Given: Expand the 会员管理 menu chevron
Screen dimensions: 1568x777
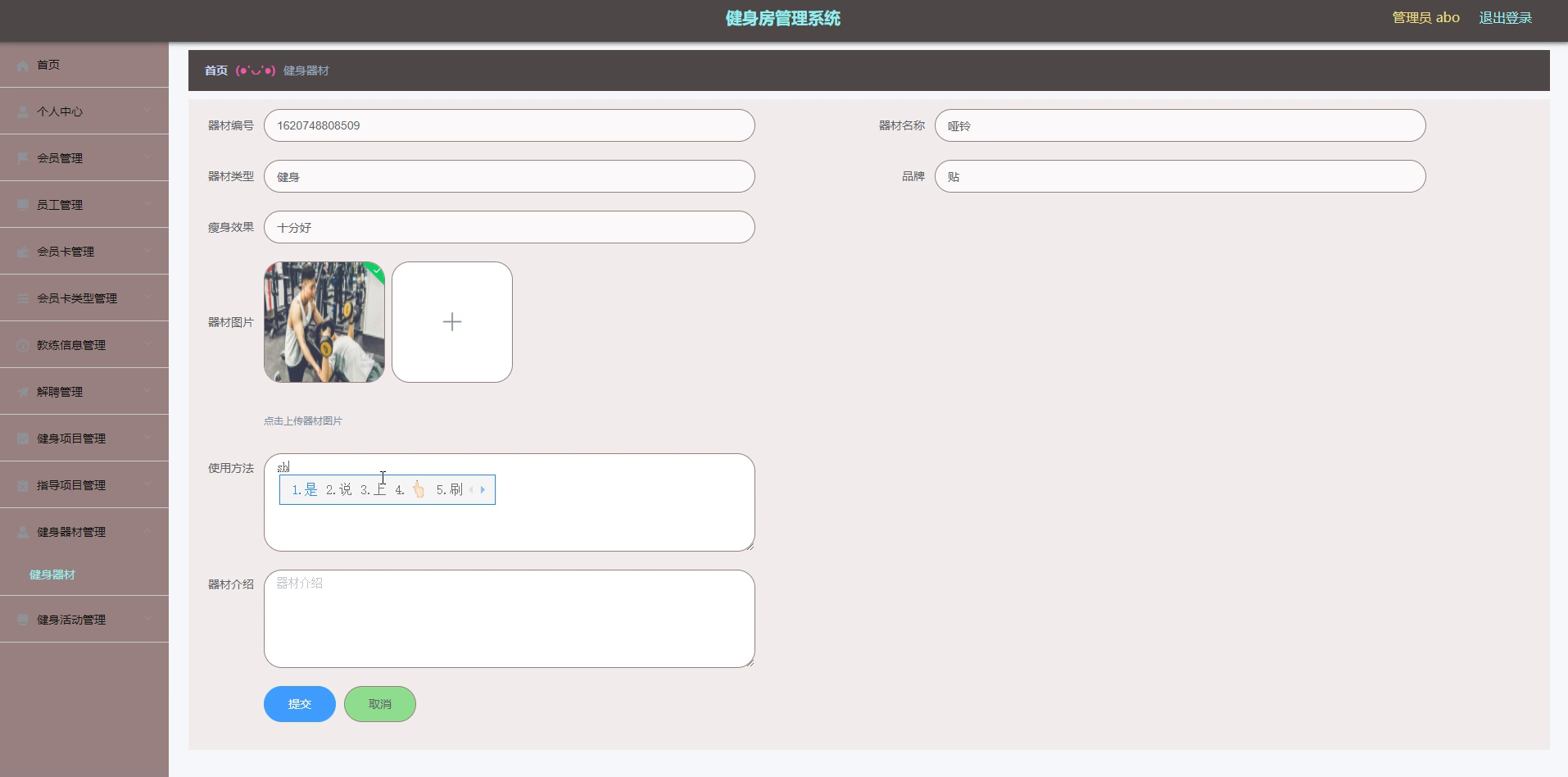Looking at the screenshot, I should click(x=147, y=157).
